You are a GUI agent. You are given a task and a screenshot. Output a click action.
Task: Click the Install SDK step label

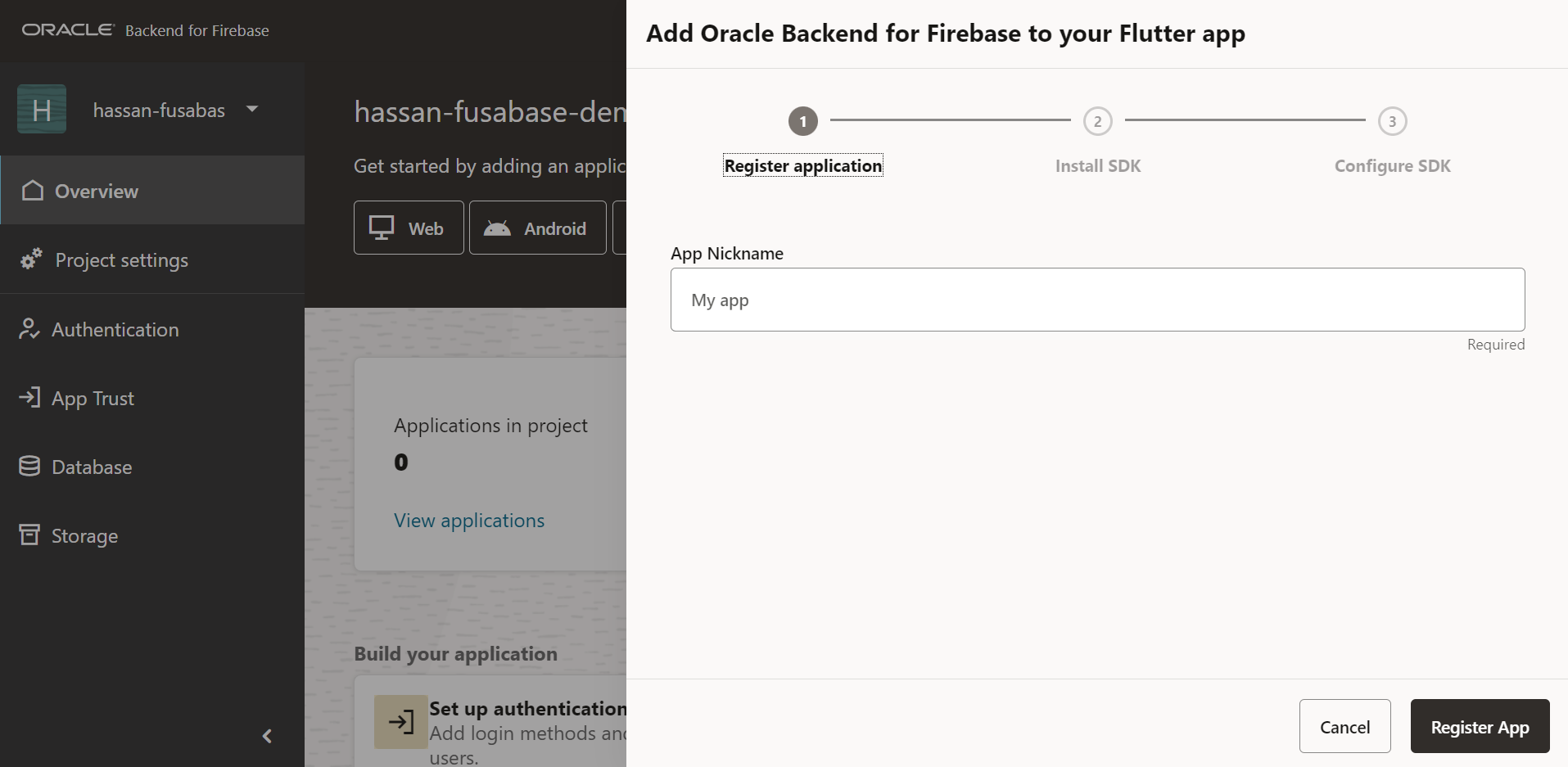point(1098,165)
